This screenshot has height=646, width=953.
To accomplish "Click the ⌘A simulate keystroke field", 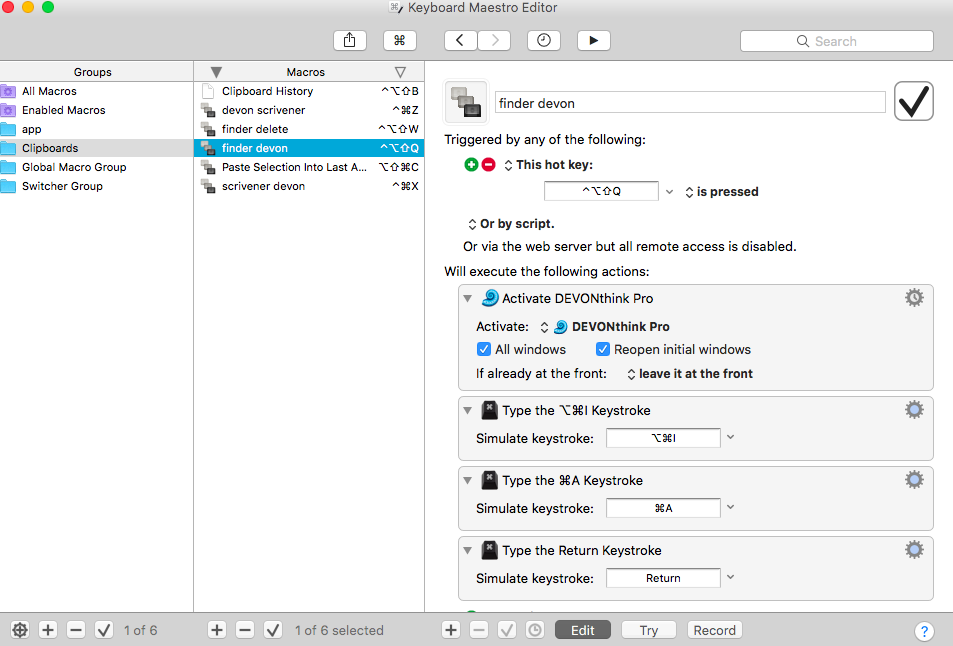I will coord(663,507).
